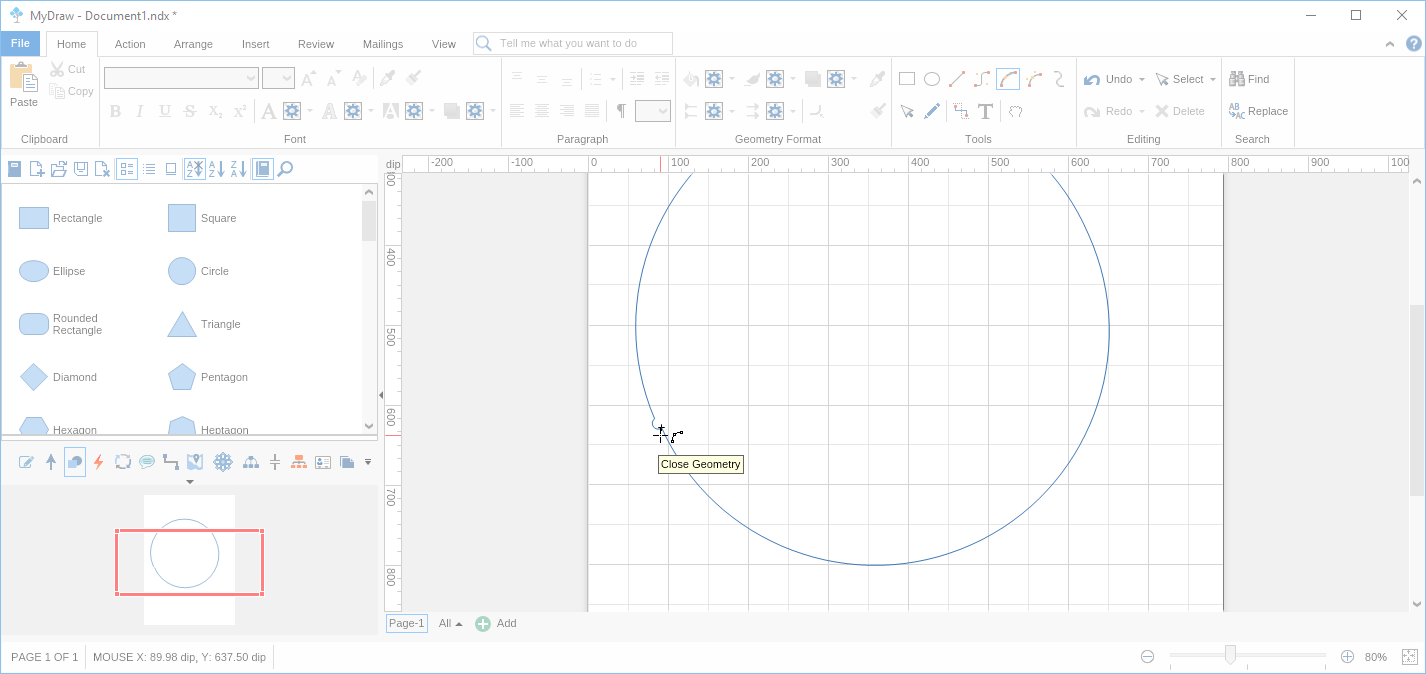Expand more libraries overflow arrow
The width and height of the screenshot is (1426, 674).
click(x=368, y=462)
